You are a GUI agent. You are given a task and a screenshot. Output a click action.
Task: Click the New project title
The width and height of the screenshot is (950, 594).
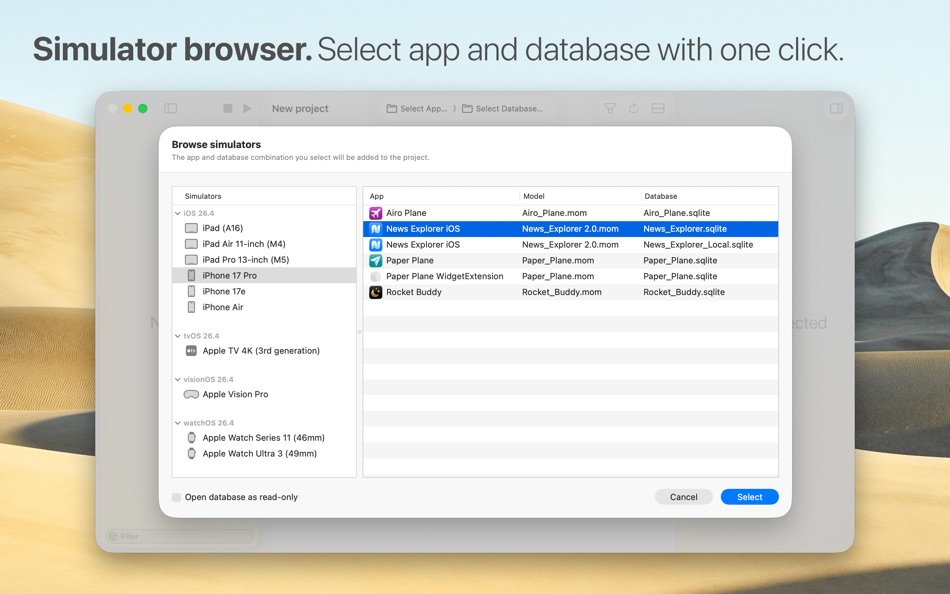[x=300, y=108]
